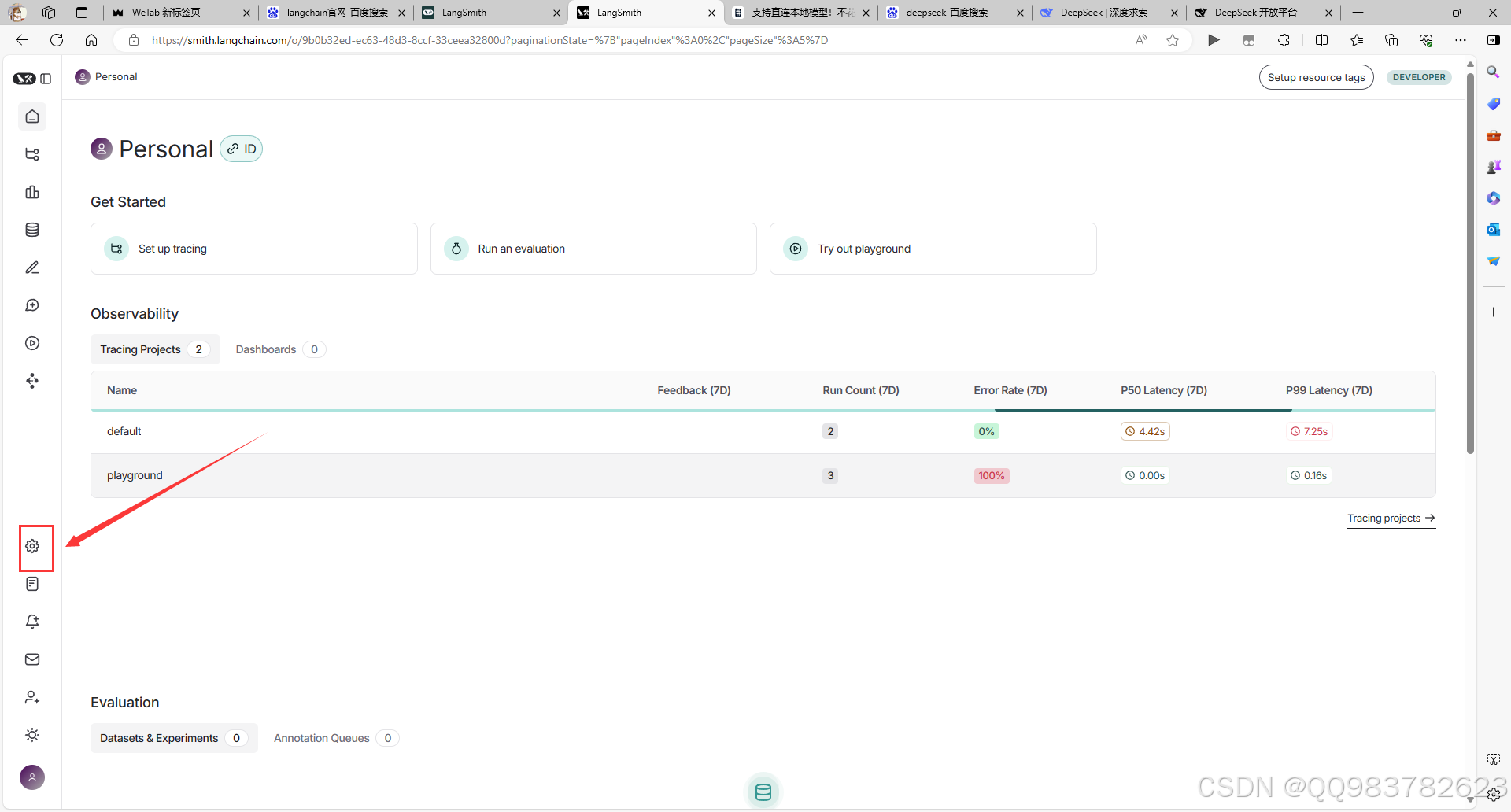The width and height of the screenshot is (1511, 812).
Task: Click Setup resource tags button
Action: [x=1316, y=77]
